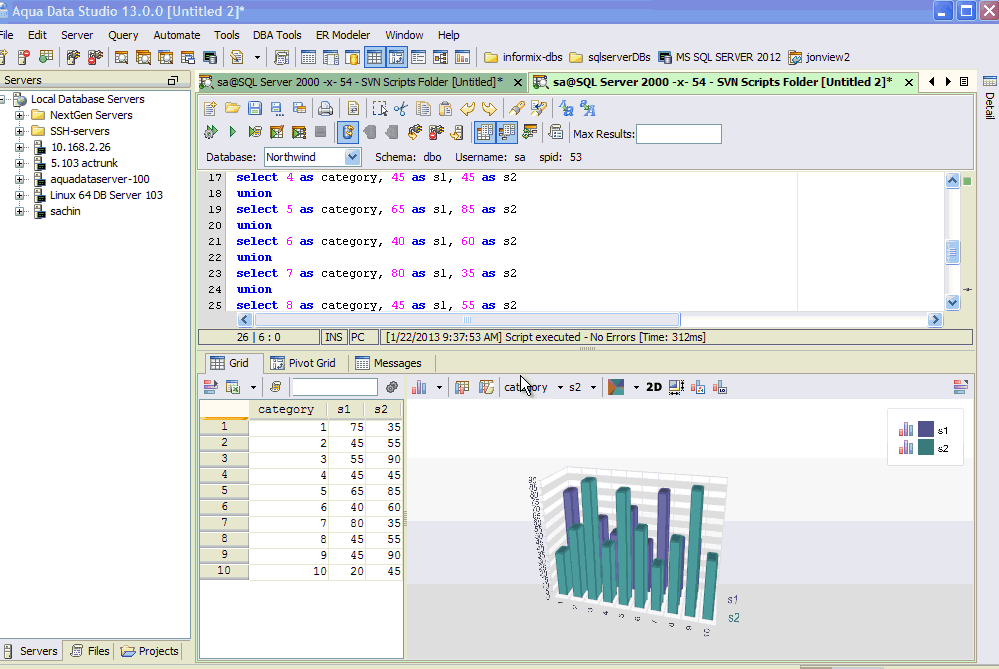Click the jonview2 shortcut in toolbar
This screenshot has height=669, width=999.
point(819,57)
